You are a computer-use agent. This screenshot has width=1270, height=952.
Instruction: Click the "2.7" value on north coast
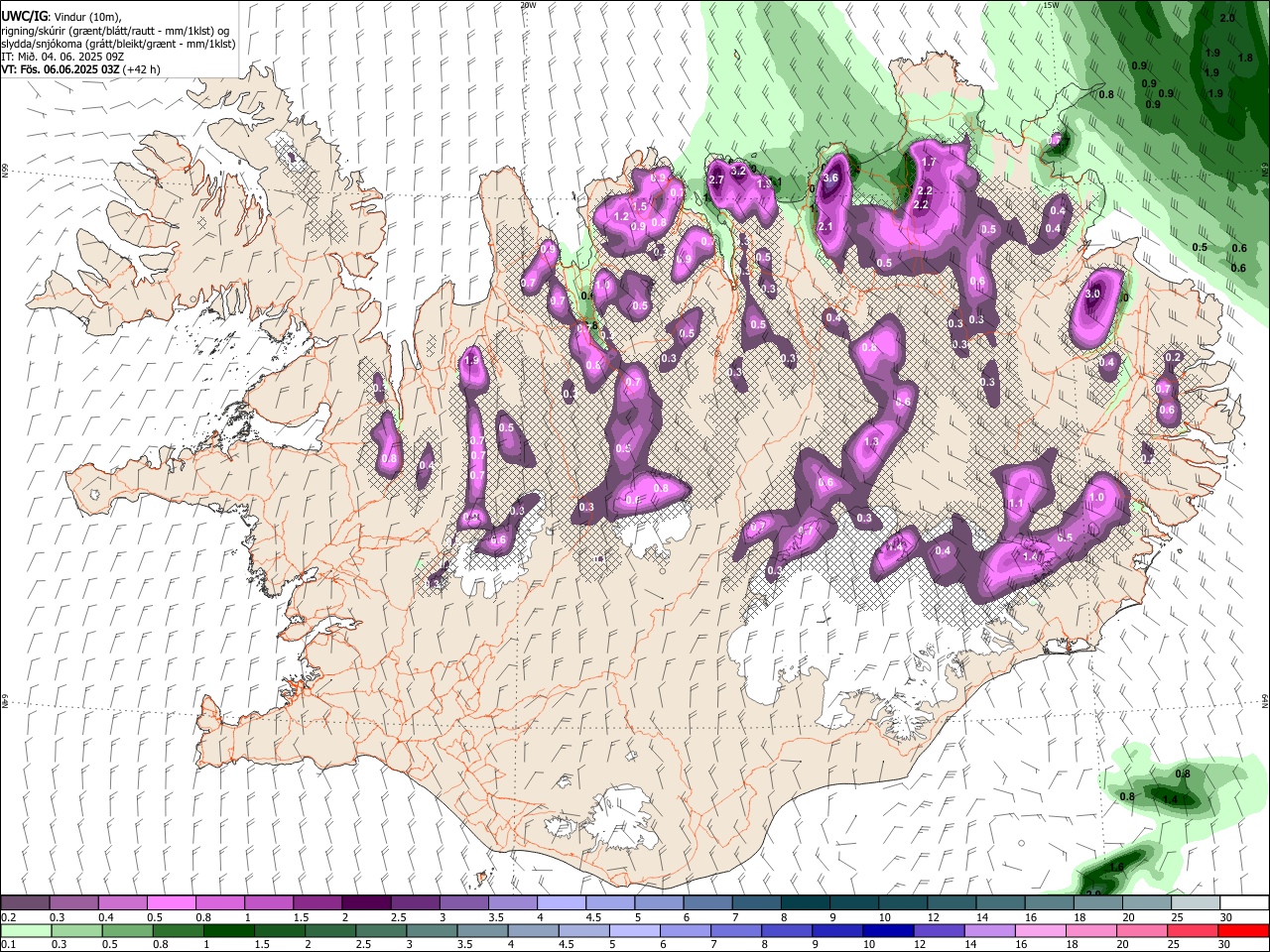point(718,178)
